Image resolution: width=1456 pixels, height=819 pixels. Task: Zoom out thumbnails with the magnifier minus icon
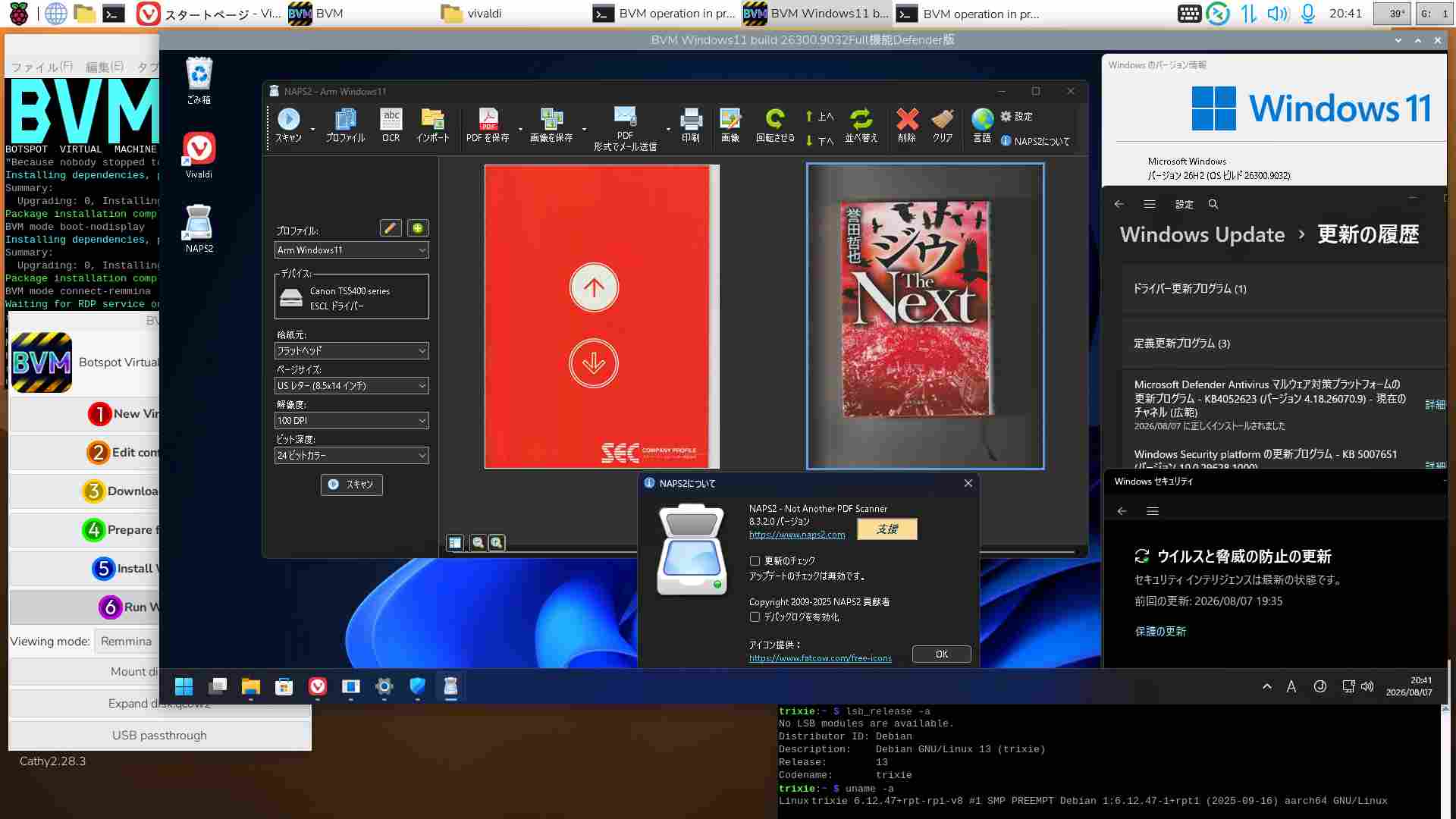coord(478,543)
